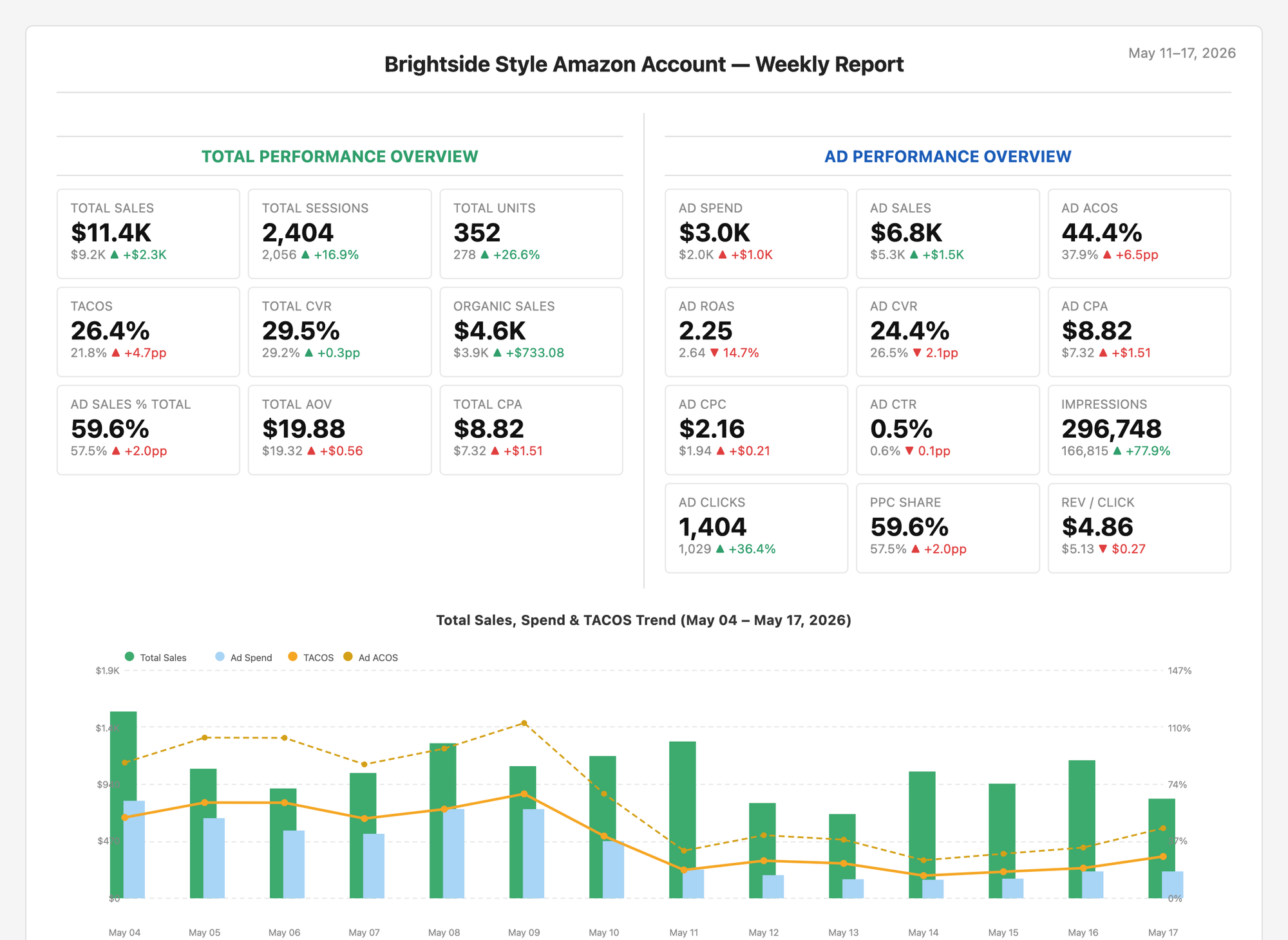Screen dimensions: 1288x940
Task: Click the sales trend chart title
Action: (x=644, y=620)
